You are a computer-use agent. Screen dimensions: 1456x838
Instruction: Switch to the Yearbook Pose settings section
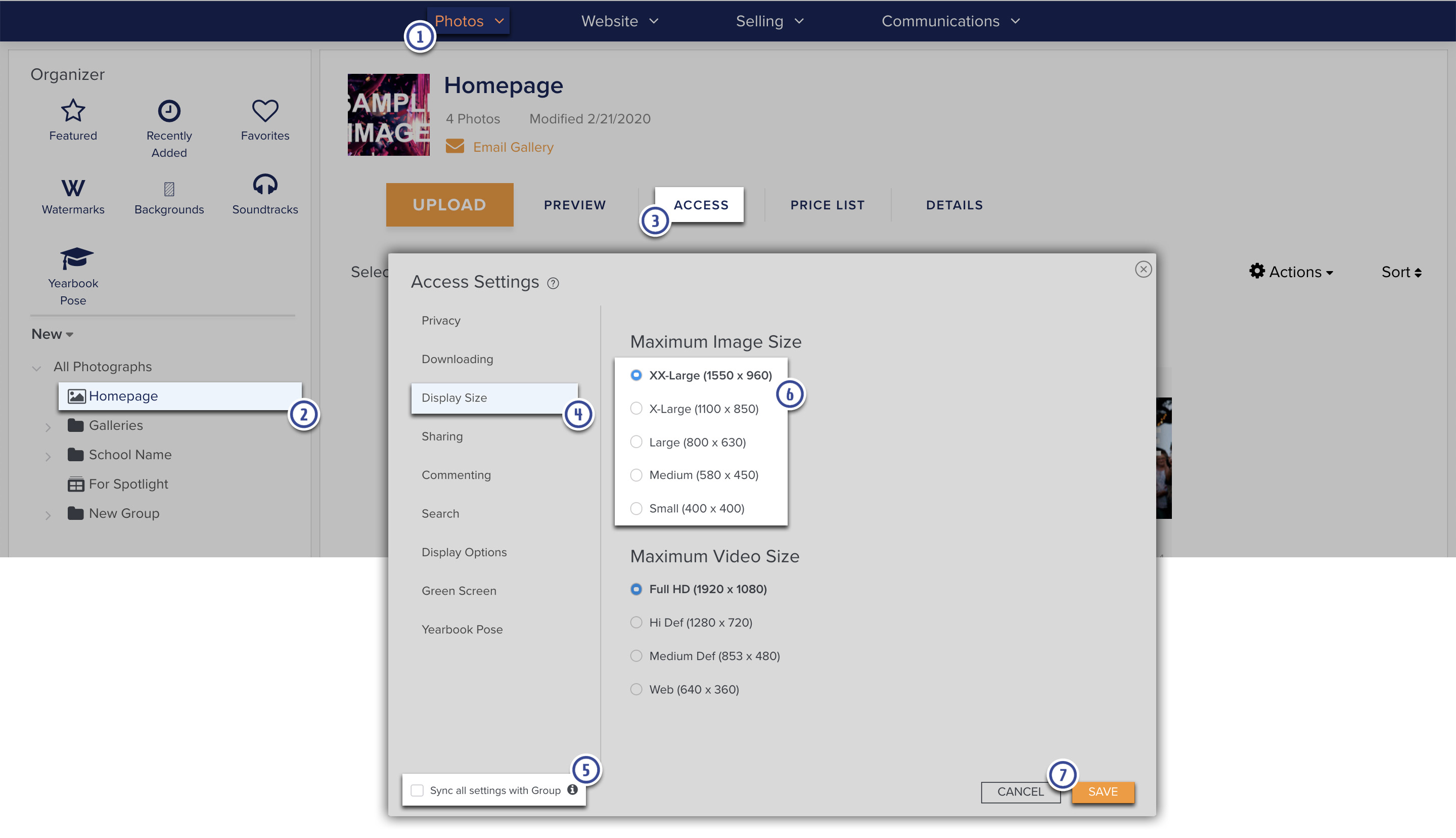click(x=462, y=629)
